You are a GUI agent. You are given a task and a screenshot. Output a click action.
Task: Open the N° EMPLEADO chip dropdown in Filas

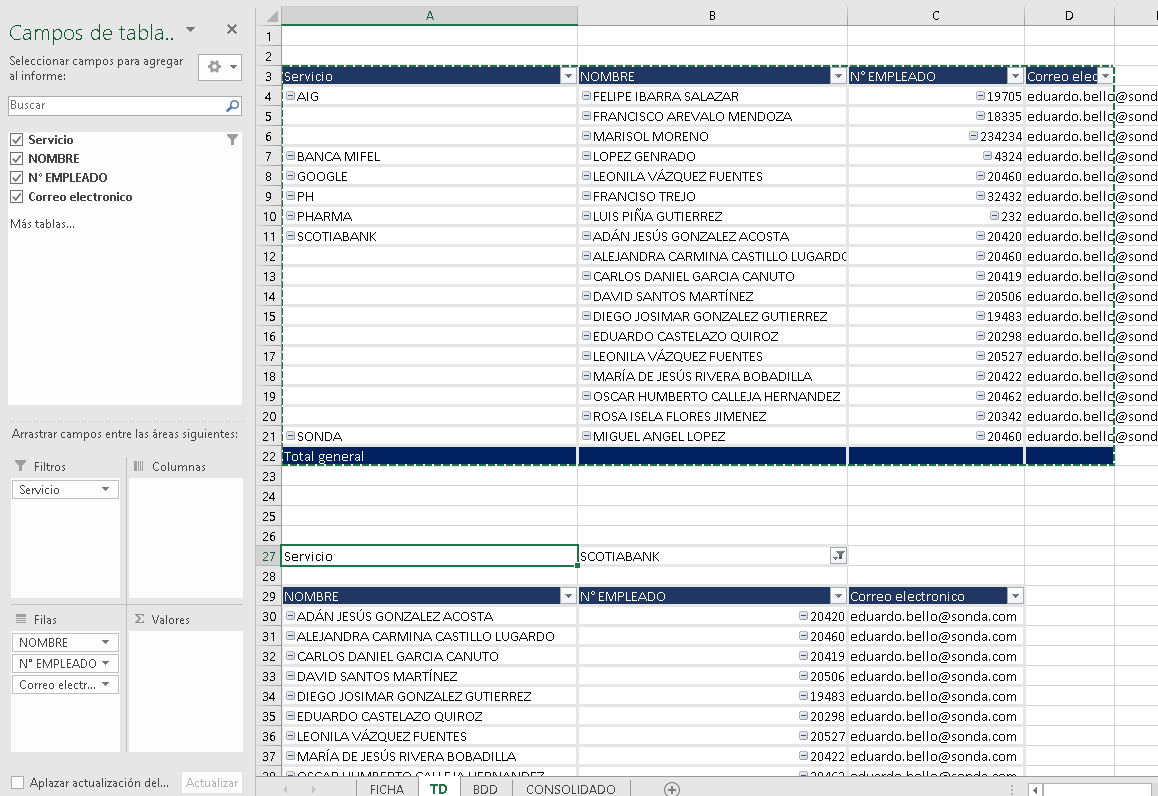click(x=106, y=663)
